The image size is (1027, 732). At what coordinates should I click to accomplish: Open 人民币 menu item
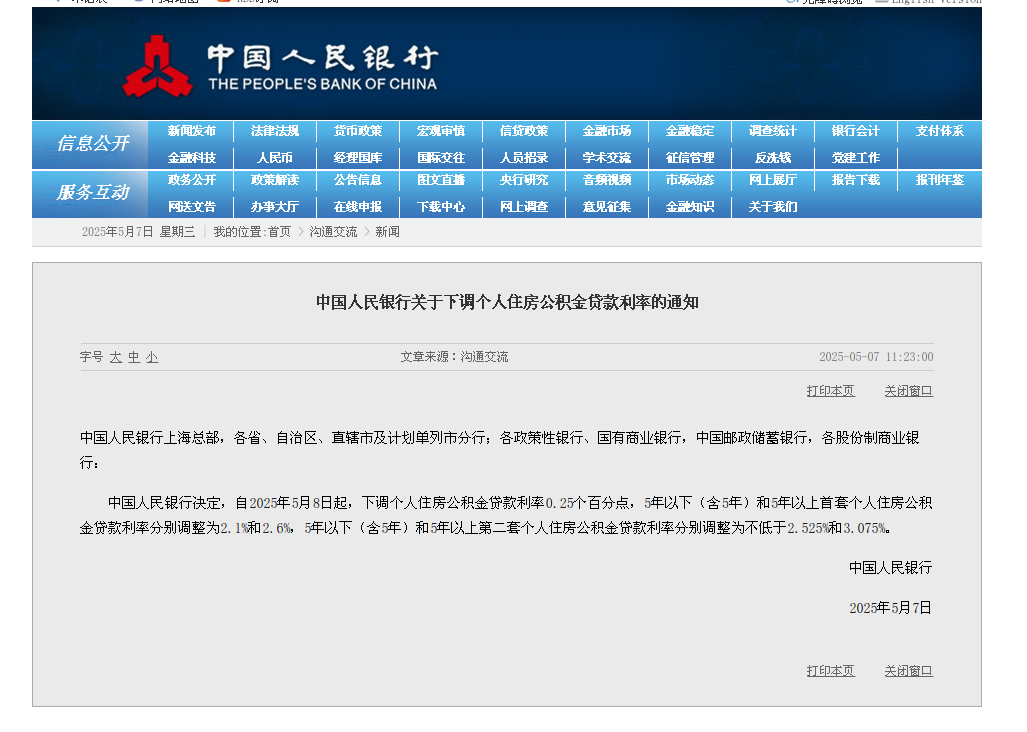pos(274,158)
